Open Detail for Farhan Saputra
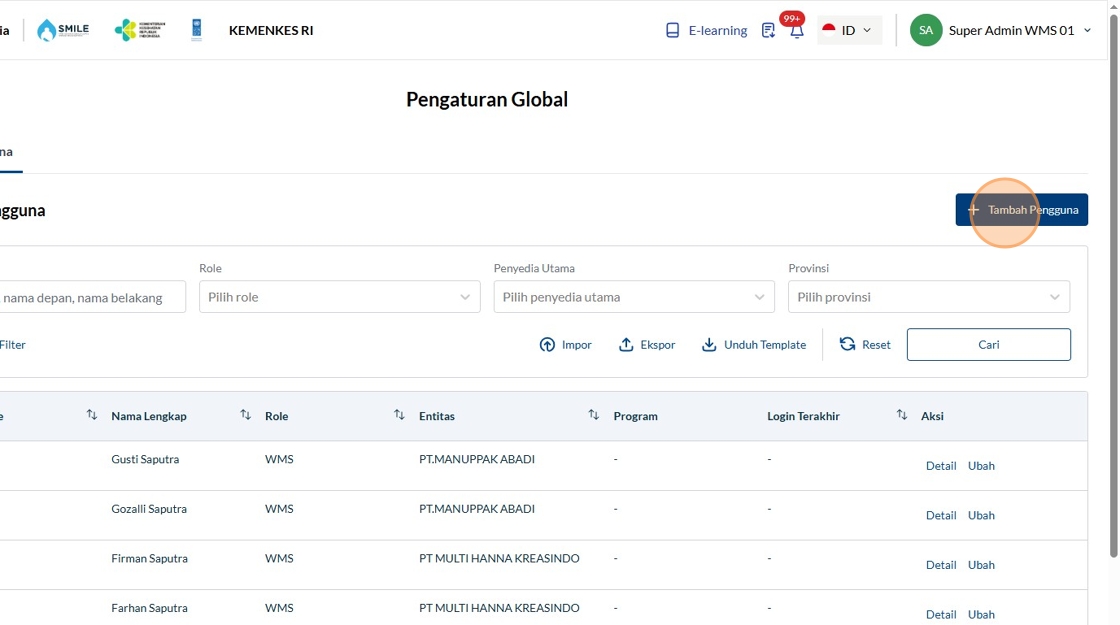1120x625 pixels. click(941, 614)
